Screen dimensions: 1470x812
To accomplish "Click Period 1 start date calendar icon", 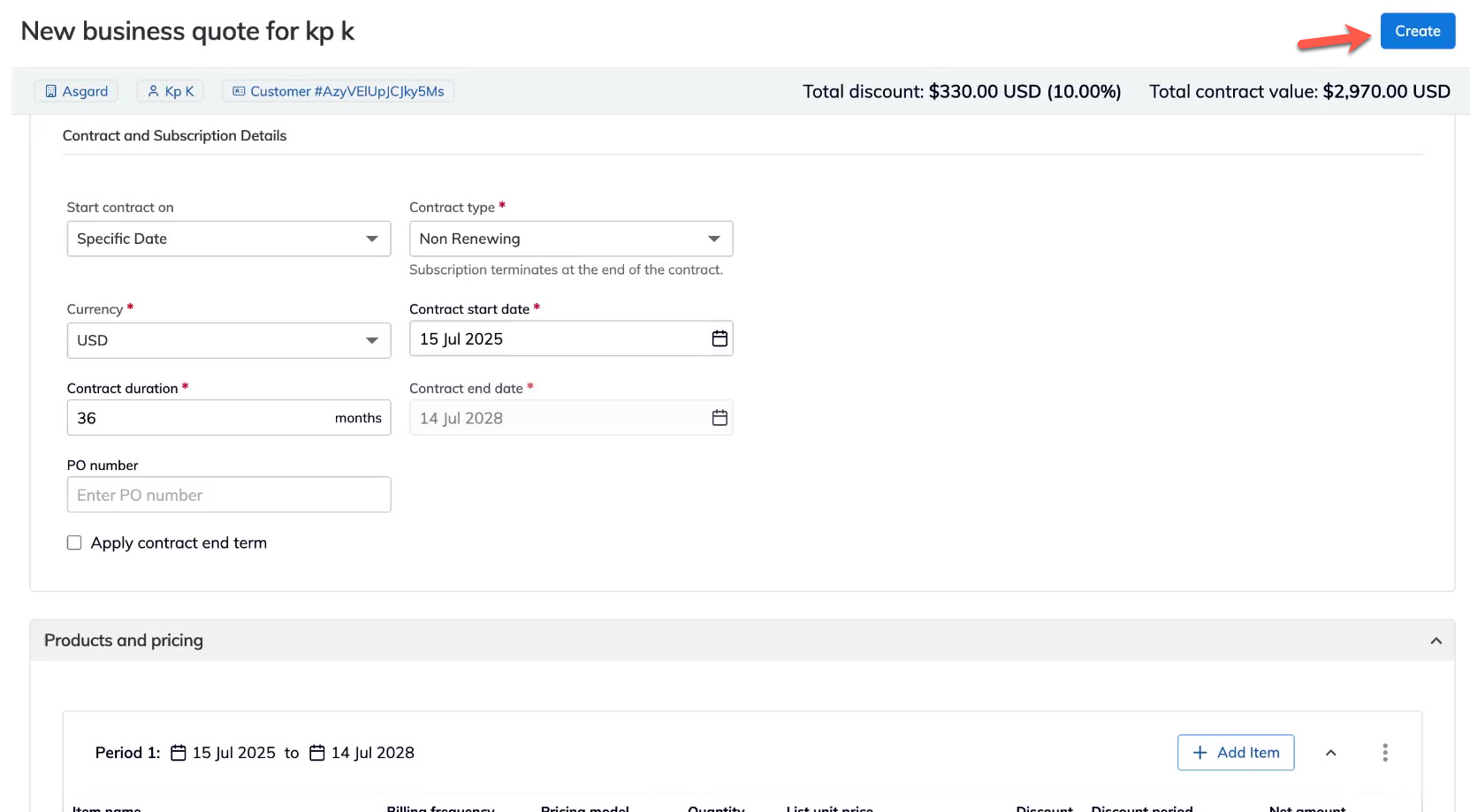I will pos(179,753).
